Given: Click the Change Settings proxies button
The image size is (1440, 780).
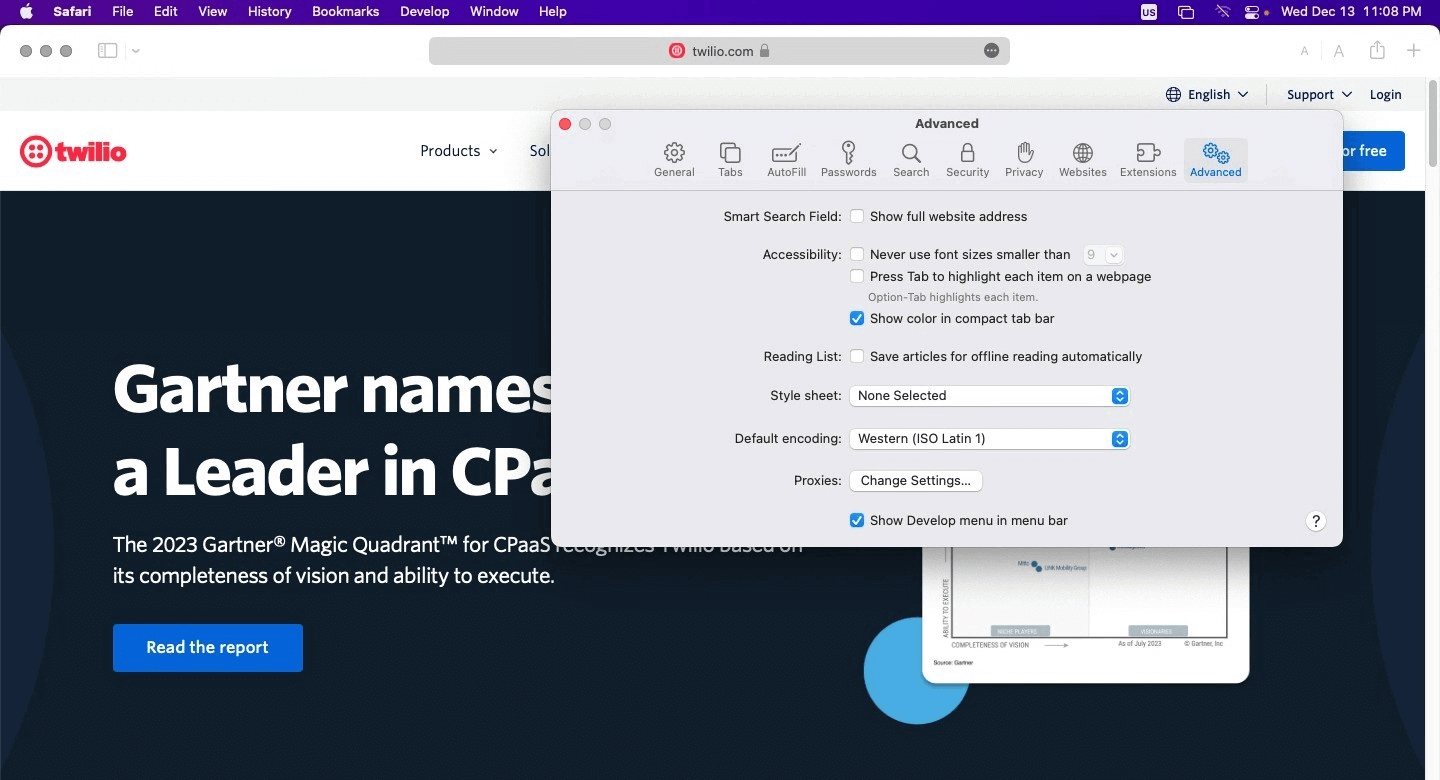Looking at the screenshot, I should [x=916, y=481].
